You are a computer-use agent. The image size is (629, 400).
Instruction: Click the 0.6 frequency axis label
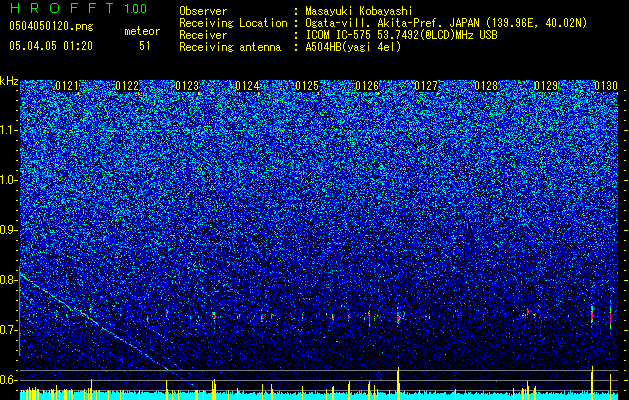[x=8, y=380]
